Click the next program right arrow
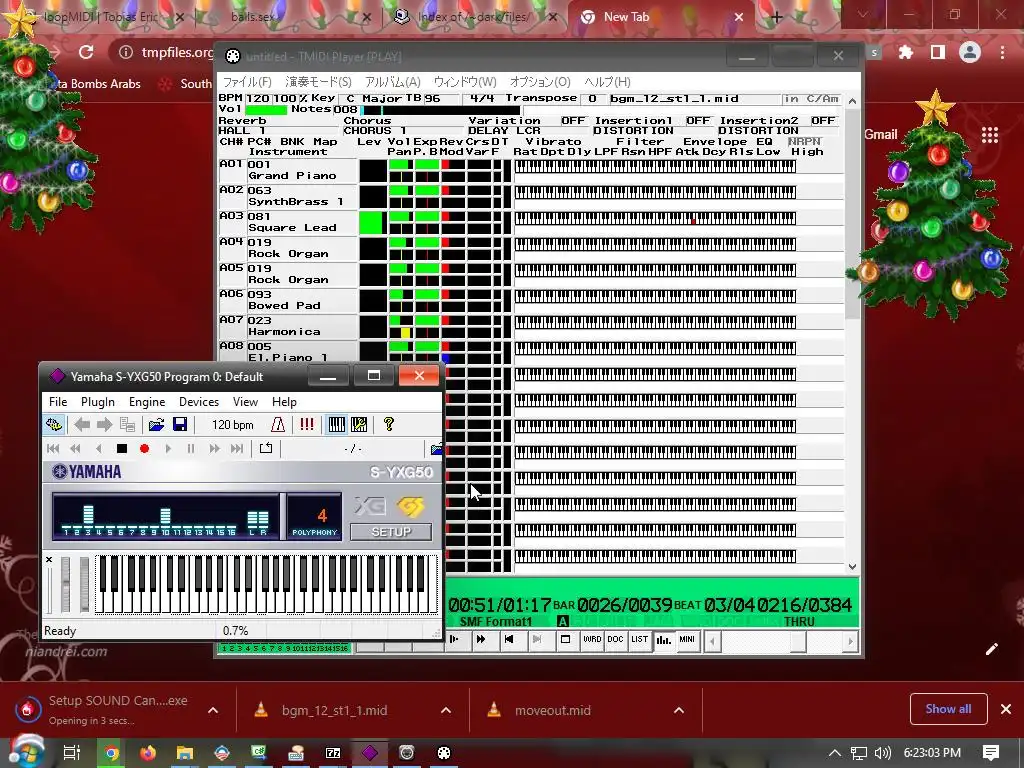The width and height of the screenshot is (1024, 768). click(x=104, y=424)
